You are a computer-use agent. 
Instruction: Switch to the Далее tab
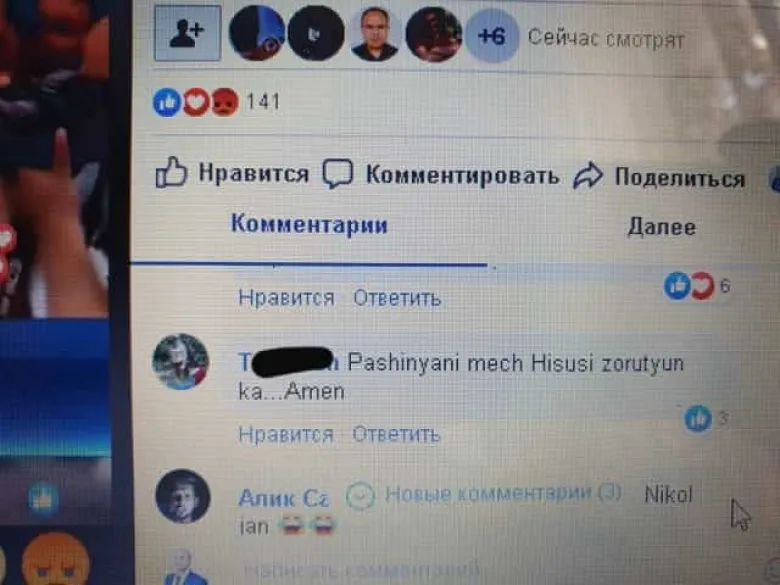click(662, 227)
